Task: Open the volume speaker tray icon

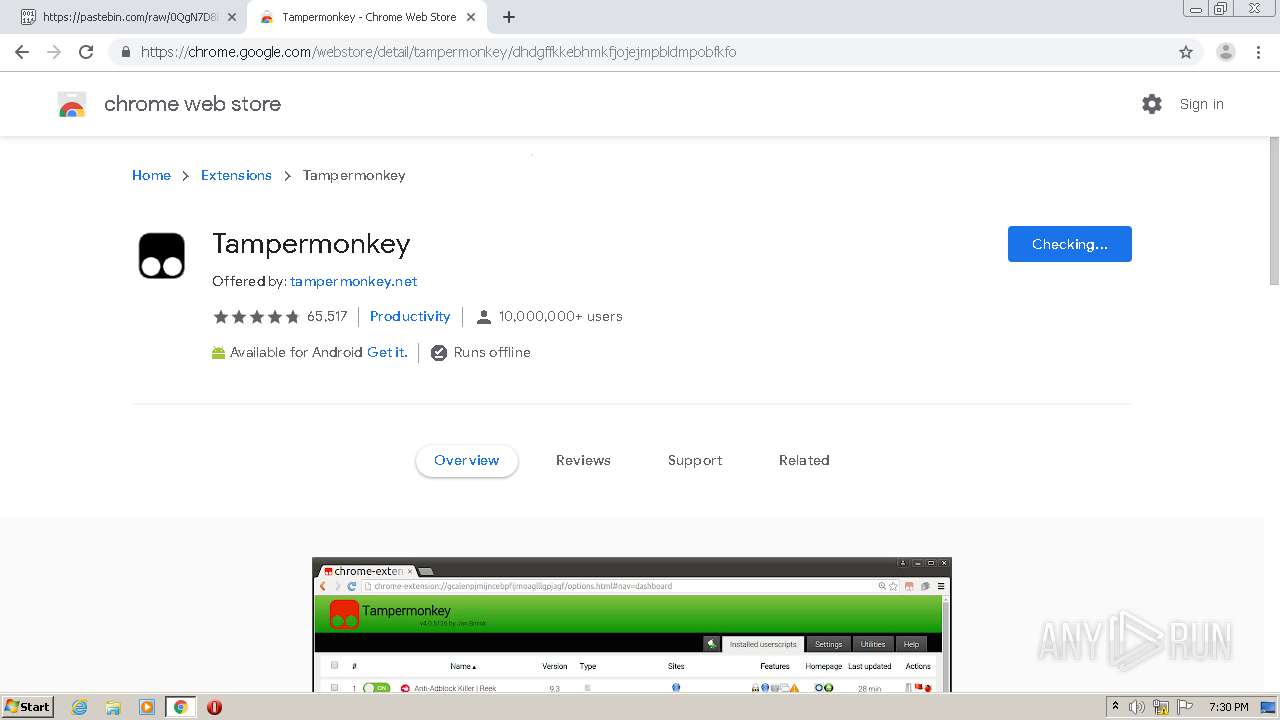Action: click(1137, 707)
